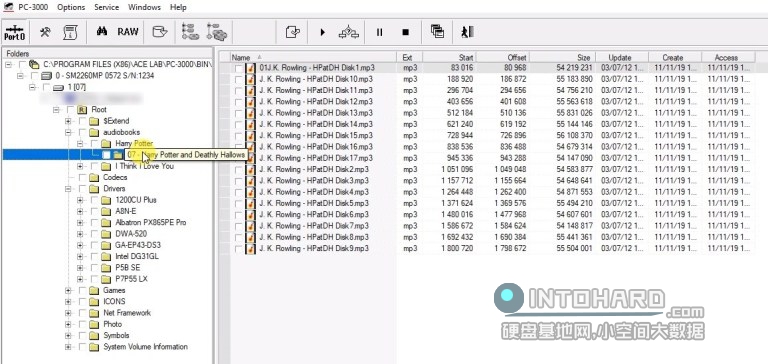
Task: Check the audiobooks folder checkbox
Action: [x=82, y=132]
